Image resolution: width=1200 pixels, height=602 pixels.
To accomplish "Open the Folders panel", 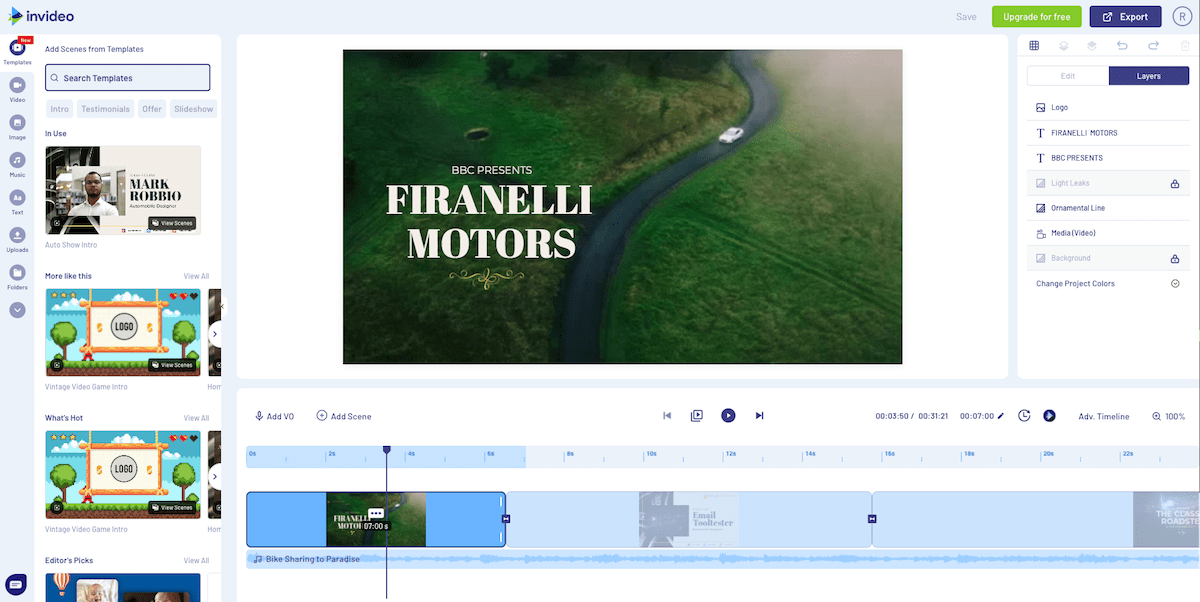I will click(17, 276).
